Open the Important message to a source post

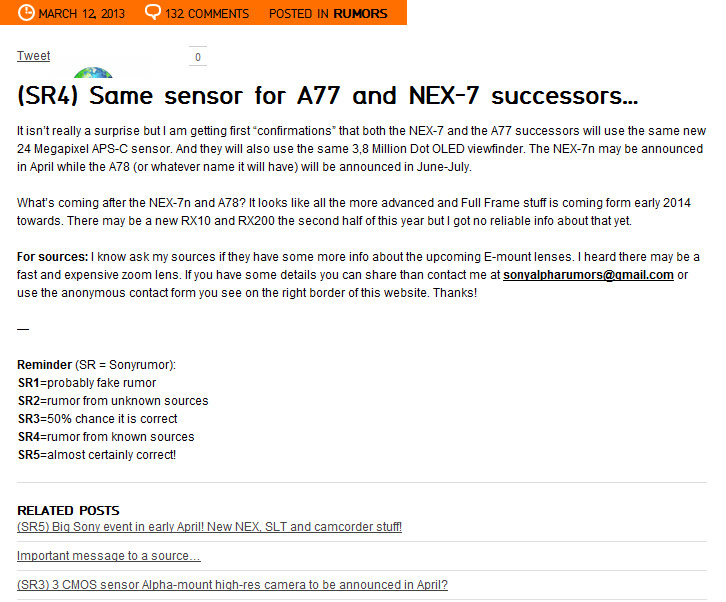[108, 555]
